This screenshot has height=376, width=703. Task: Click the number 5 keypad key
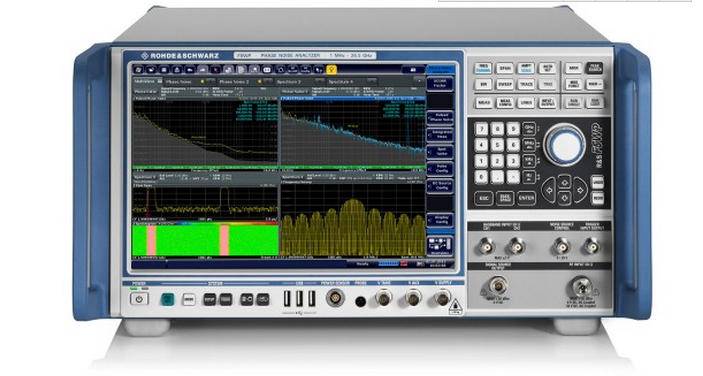click(x=497, y=145)
